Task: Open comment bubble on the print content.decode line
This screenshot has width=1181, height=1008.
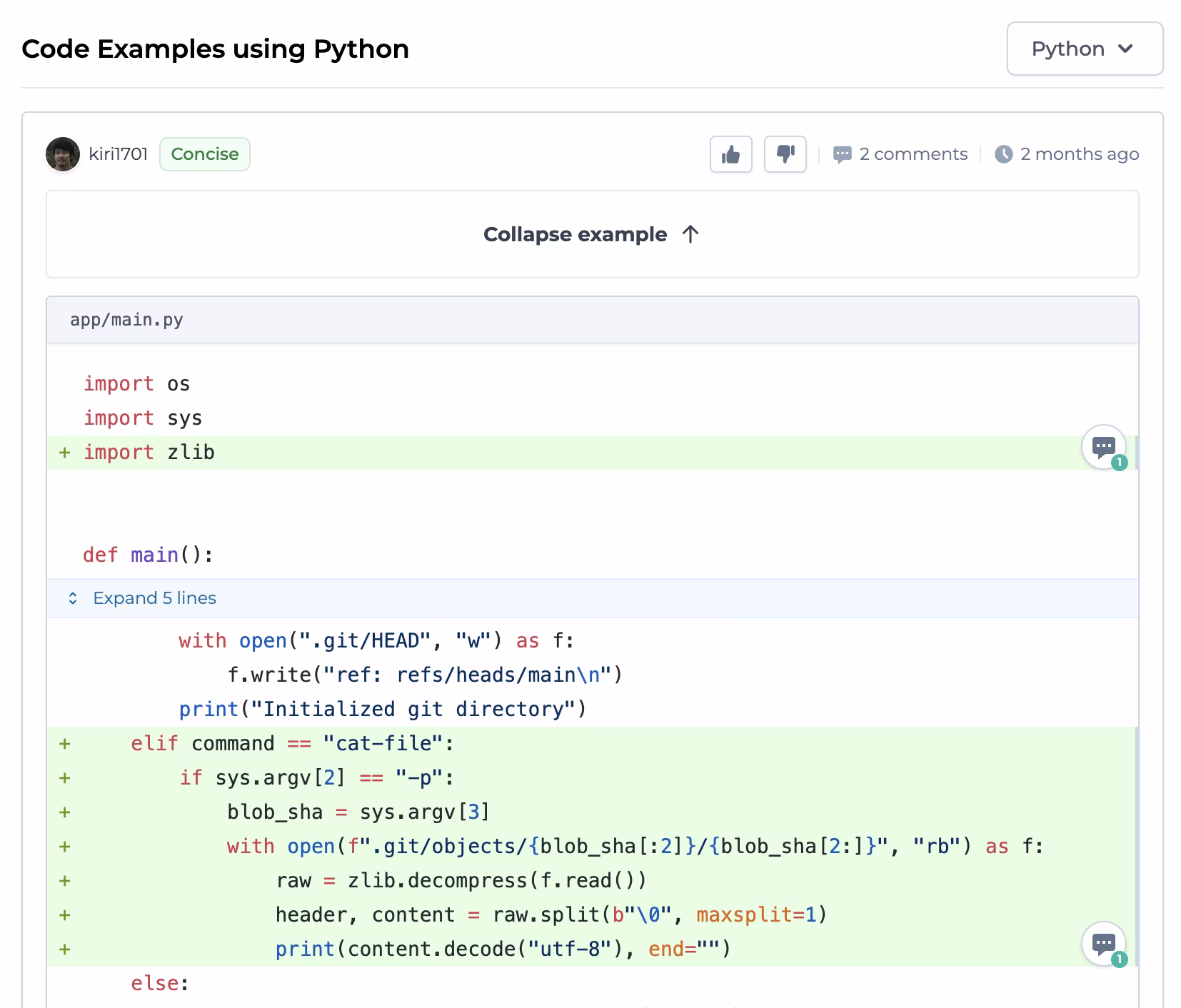Action: pos(1104,944)
